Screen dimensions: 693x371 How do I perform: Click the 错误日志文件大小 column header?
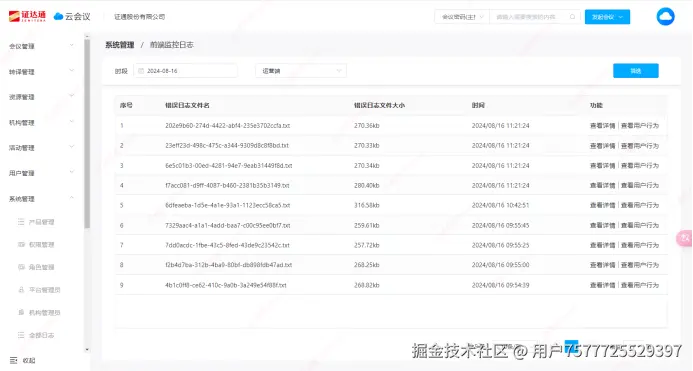(x=379, y=105)
